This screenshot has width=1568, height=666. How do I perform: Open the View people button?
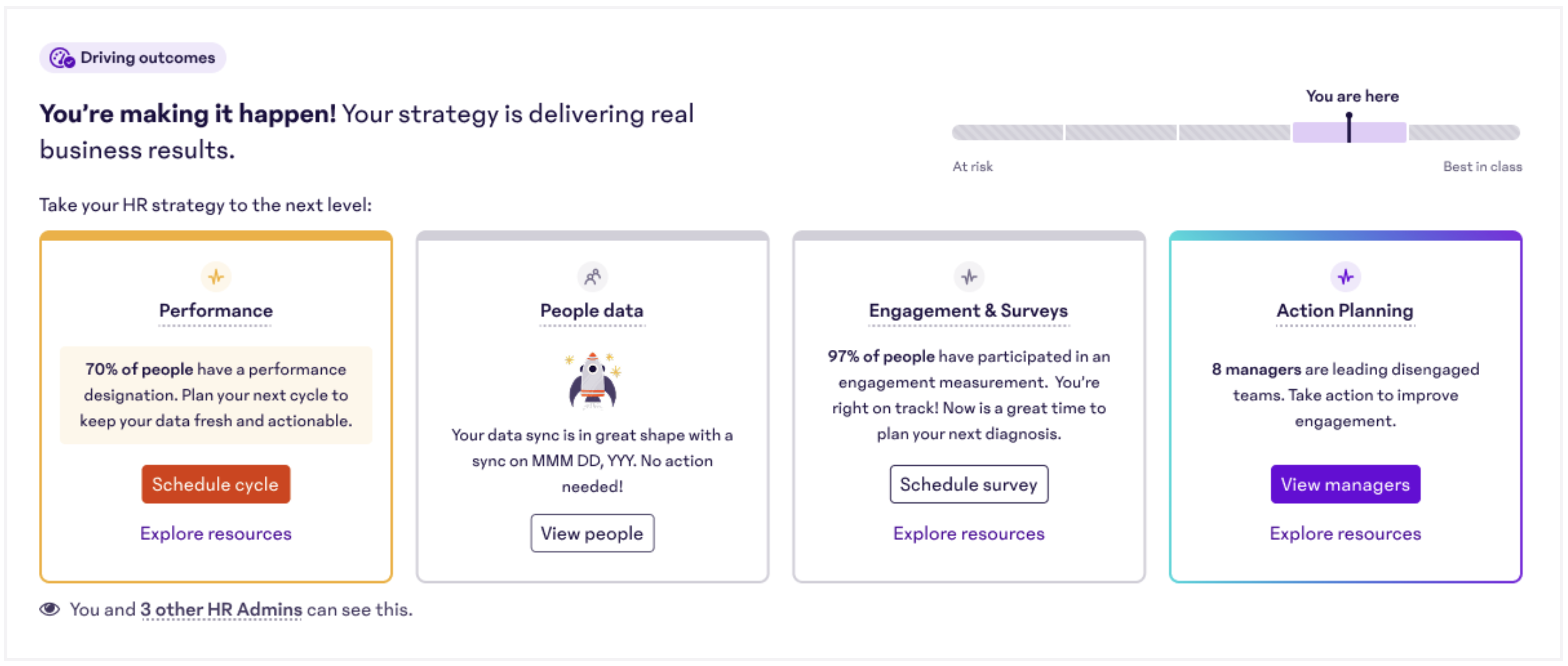(592, 533)
